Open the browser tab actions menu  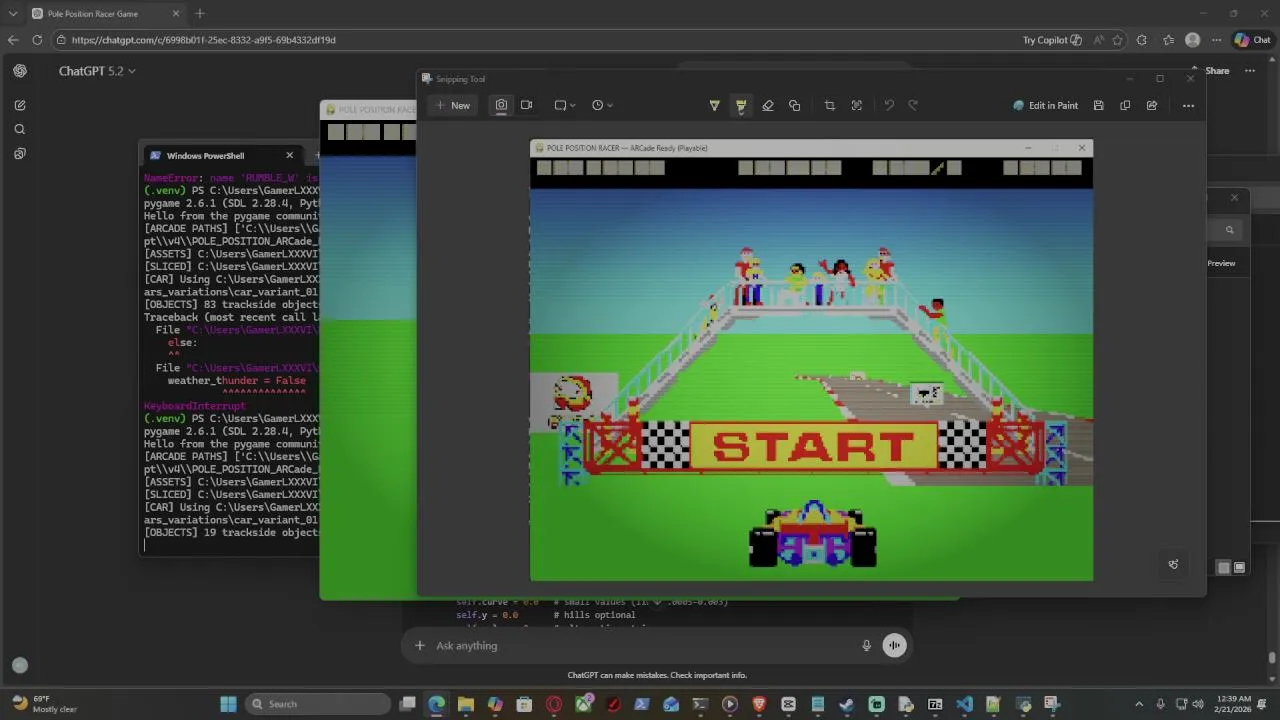click(13, 13)
